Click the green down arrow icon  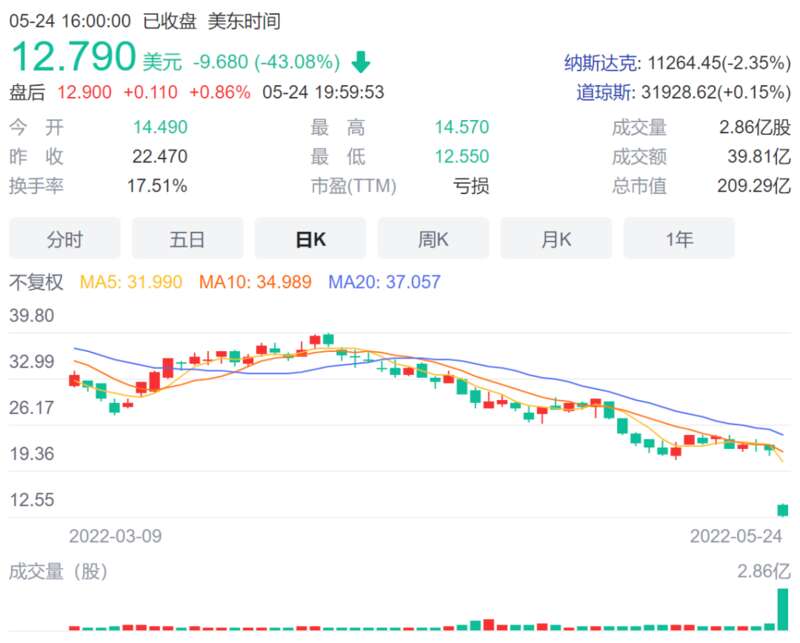tap(361, 62)
